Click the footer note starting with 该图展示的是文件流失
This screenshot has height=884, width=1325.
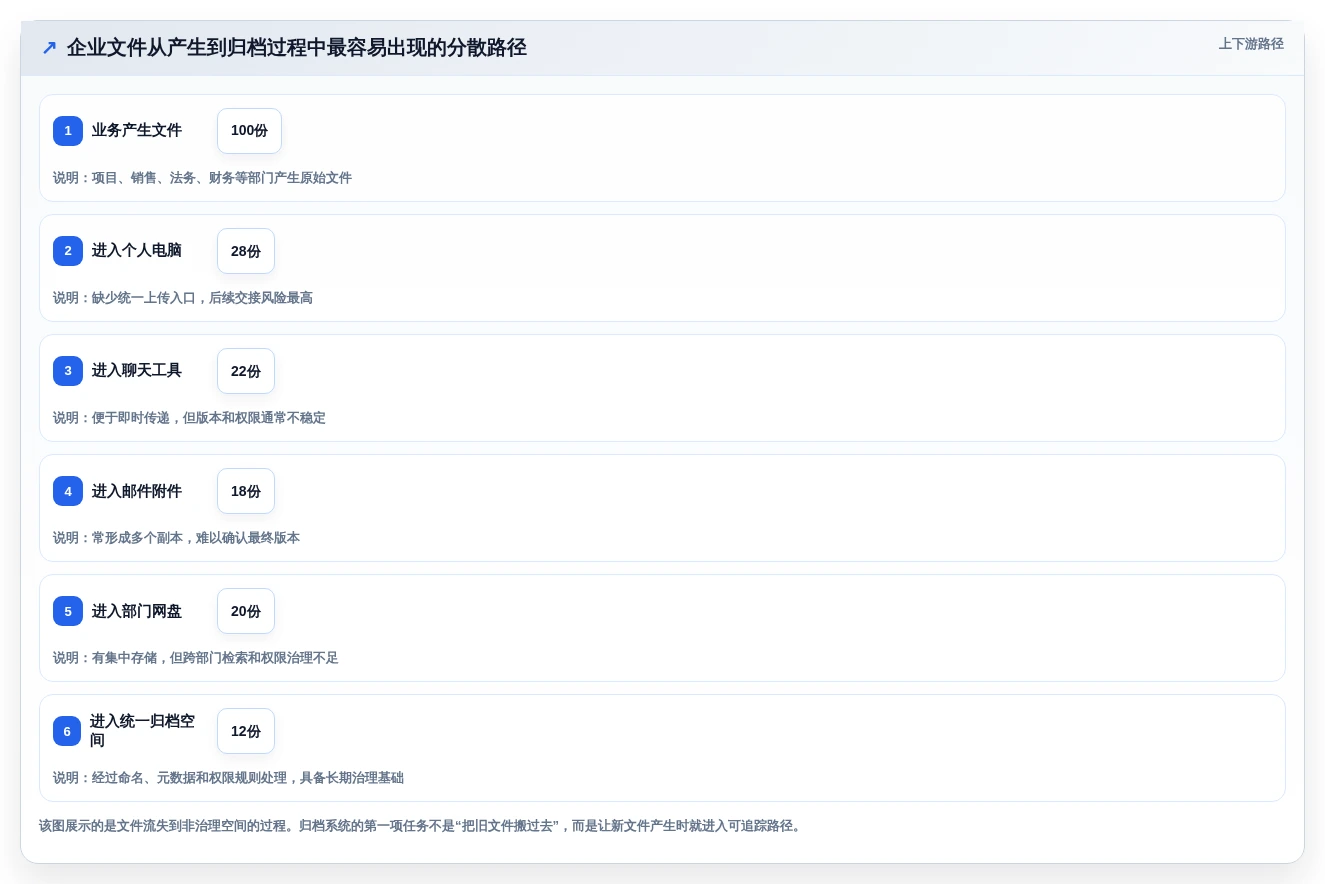pos(421,826)
